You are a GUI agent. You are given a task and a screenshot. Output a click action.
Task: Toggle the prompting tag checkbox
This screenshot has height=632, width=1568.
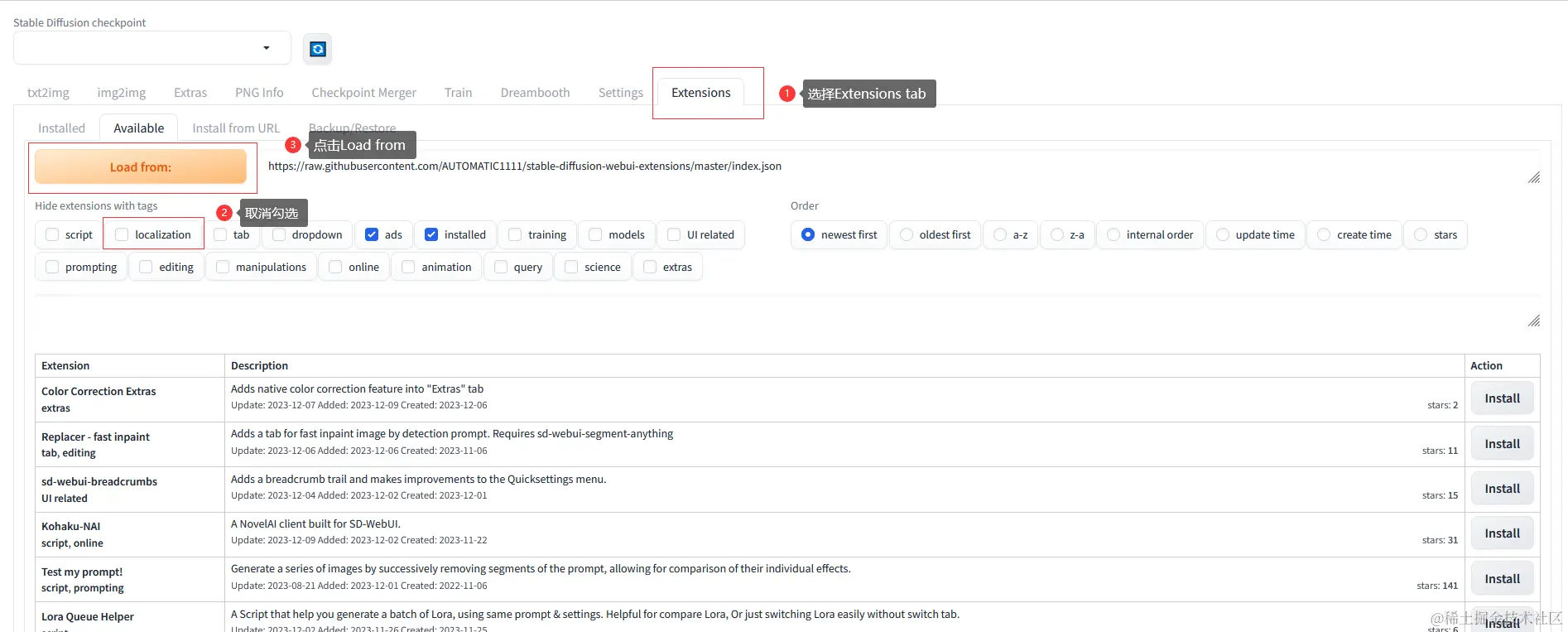coord(52,268)
